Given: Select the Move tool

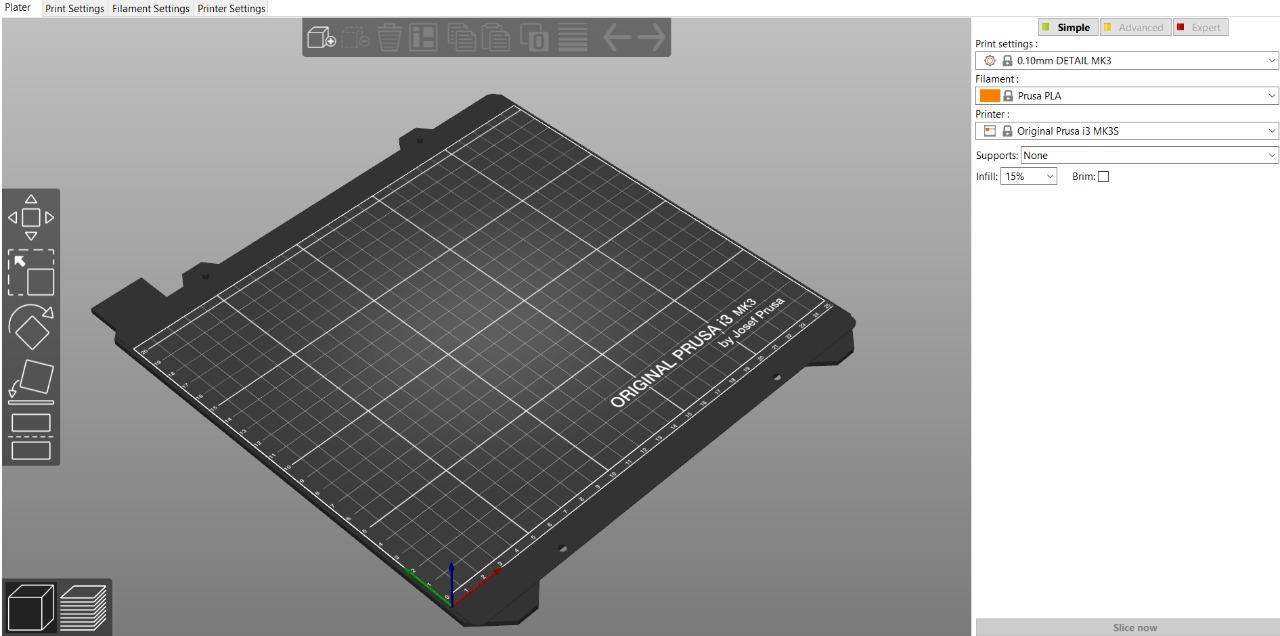Looking at the screenshot, I should 31,217.
